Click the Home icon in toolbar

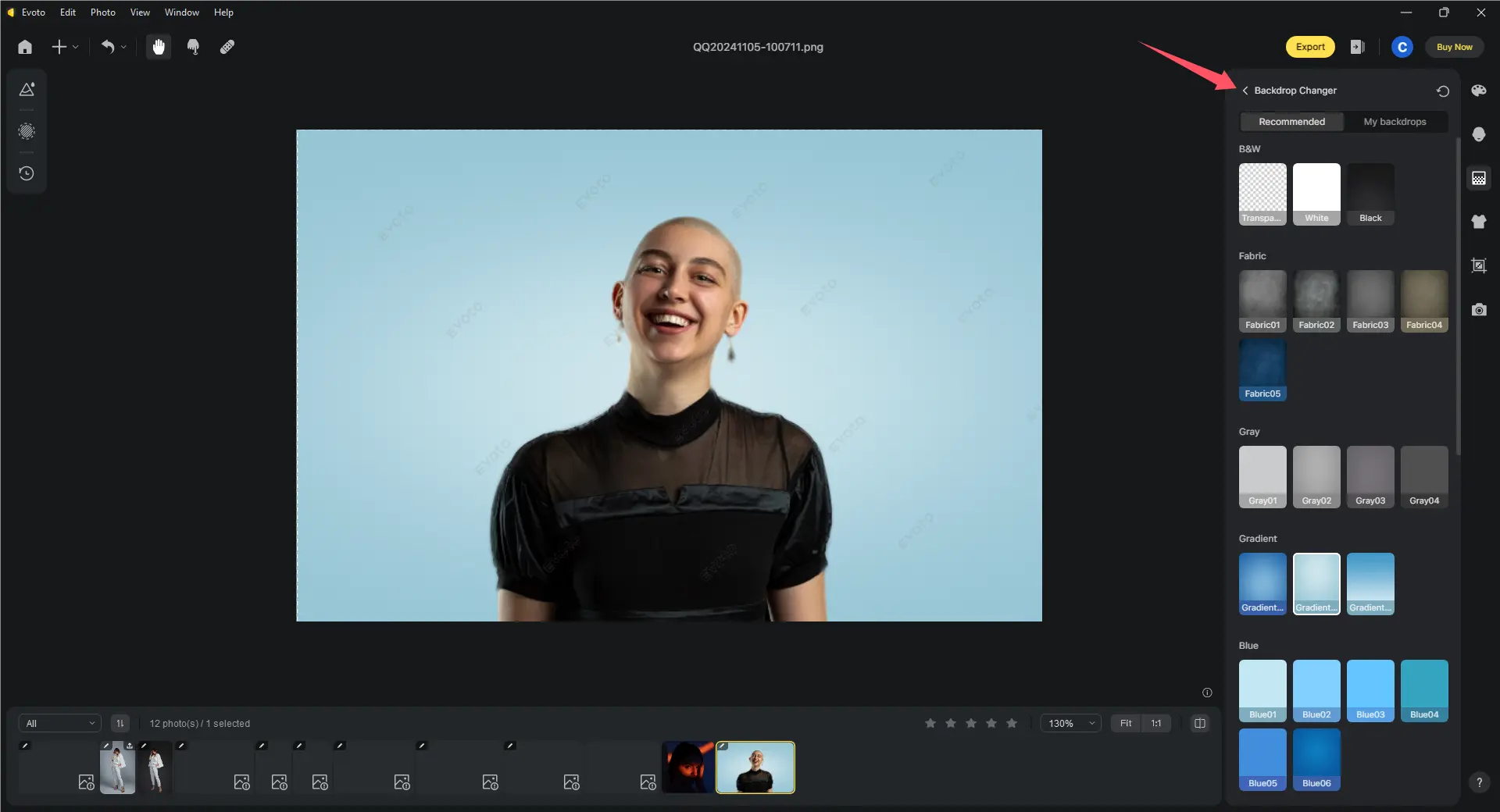coord(25,47)
